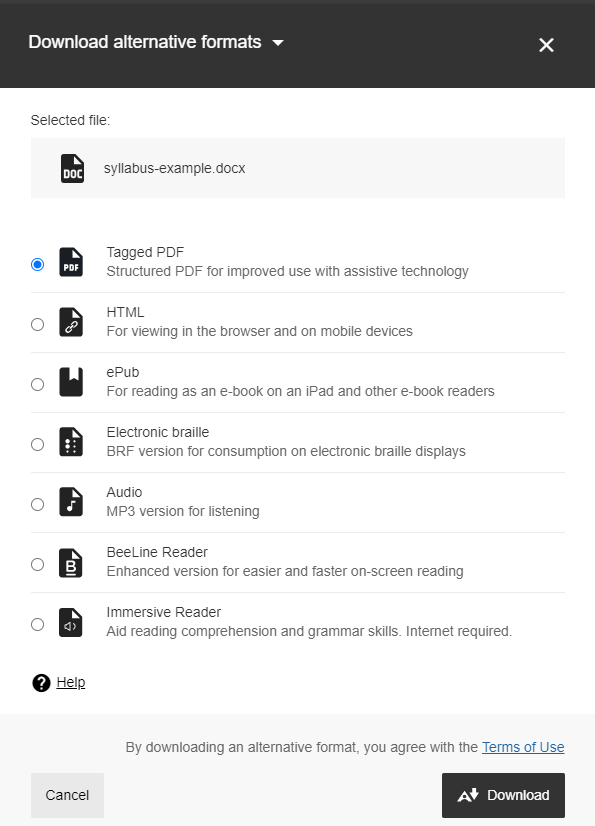Open the Terms of Use link
Image resolution: width=595 pixels, height=826 pixels.
point(522,747)
